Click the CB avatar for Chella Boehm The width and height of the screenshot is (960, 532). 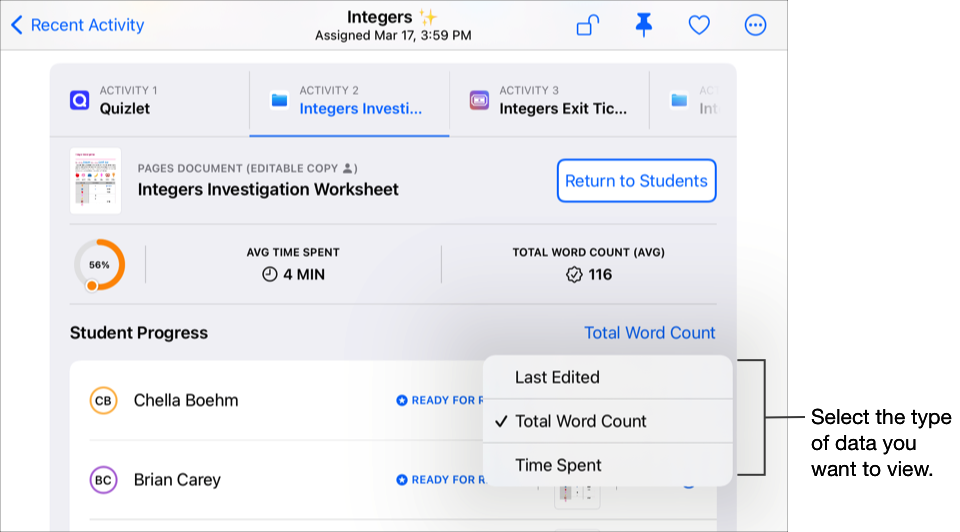pyautogui.click(x=103, y=400)
